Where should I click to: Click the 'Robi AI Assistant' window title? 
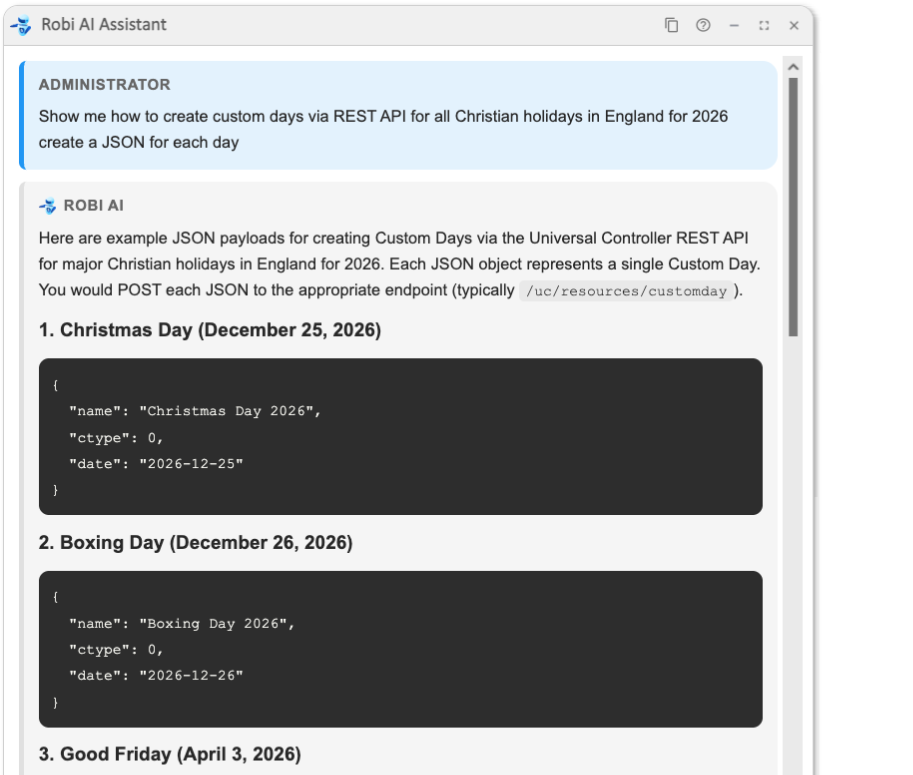click(104, 25)
